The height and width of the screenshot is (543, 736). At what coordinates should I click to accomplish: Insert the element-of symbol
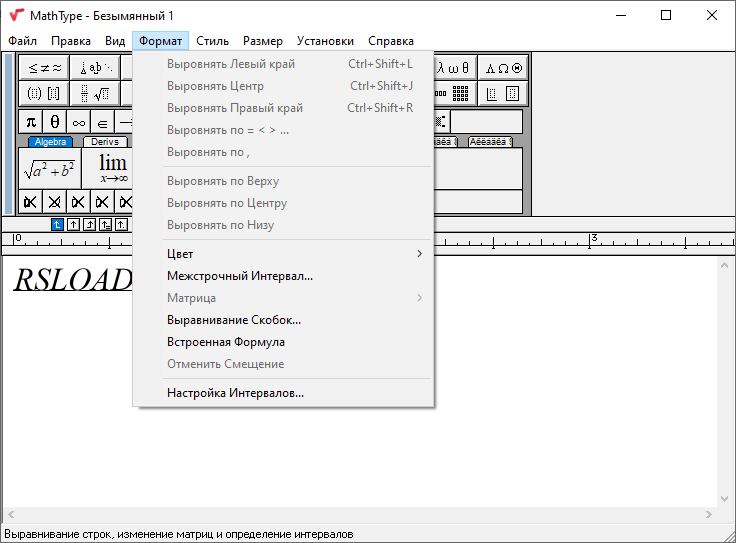(x=102, y=122)
